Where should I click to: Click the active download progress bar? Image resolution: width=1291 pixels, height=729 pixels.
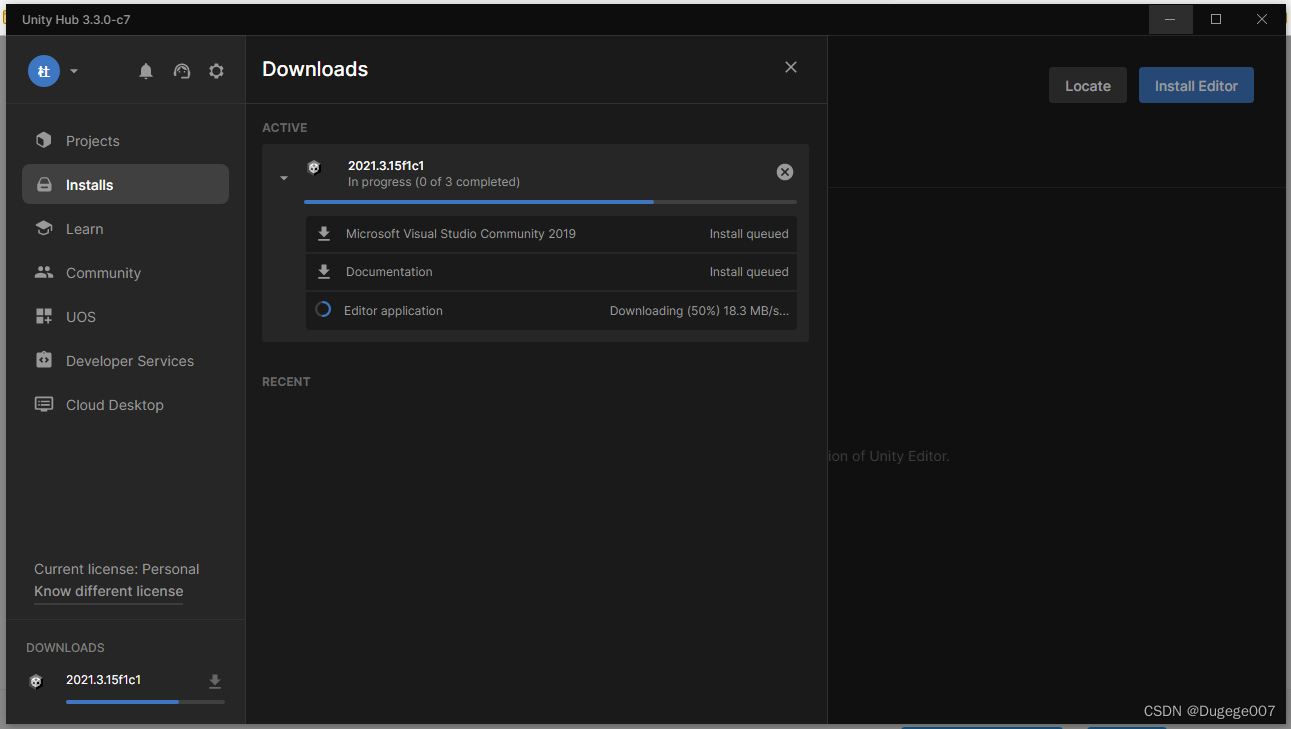(550, 202)
